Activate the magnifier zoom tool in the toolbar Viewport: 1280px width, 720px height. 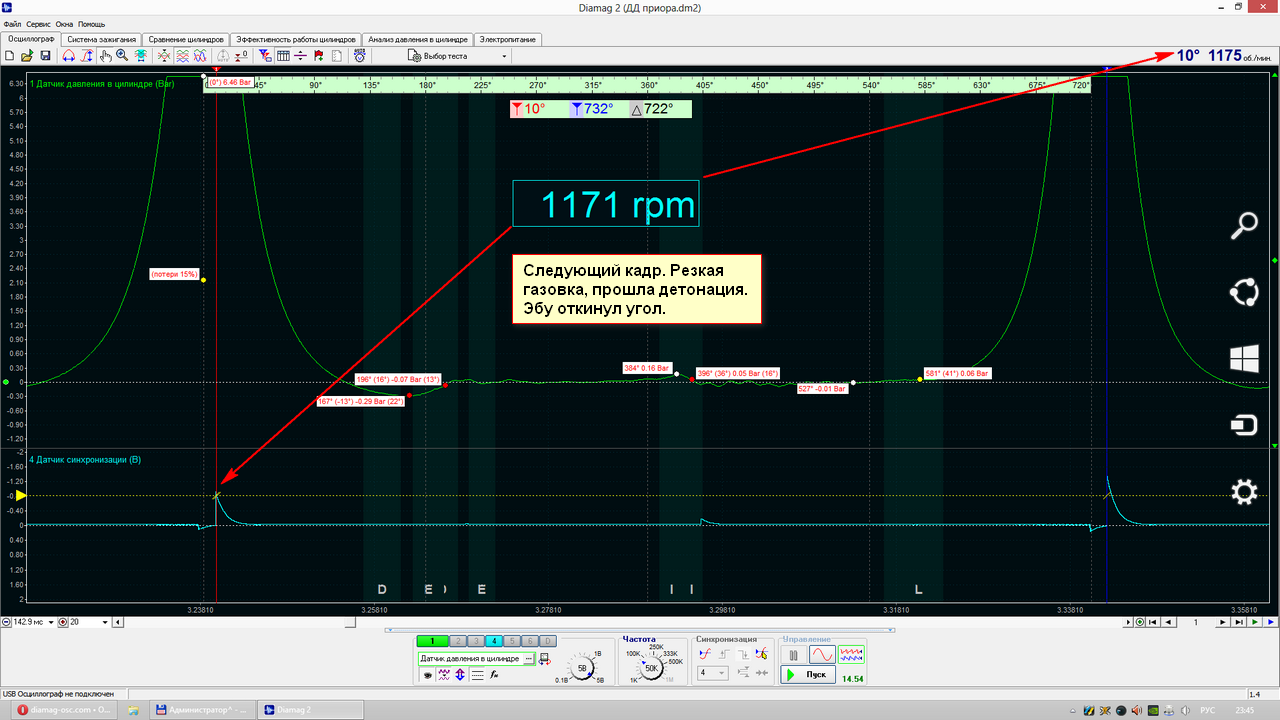tap(122, 55)
